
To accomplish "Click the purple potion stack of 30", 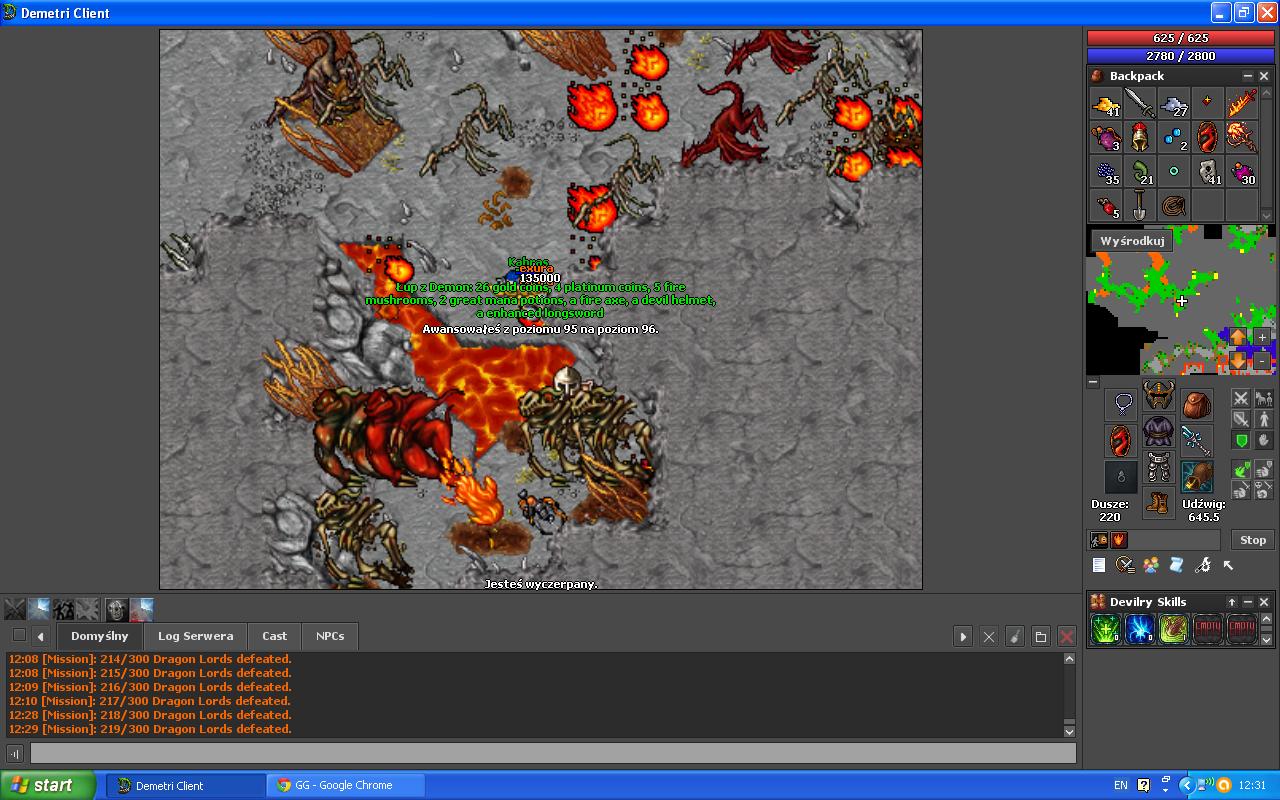I will click(1241, 171).
